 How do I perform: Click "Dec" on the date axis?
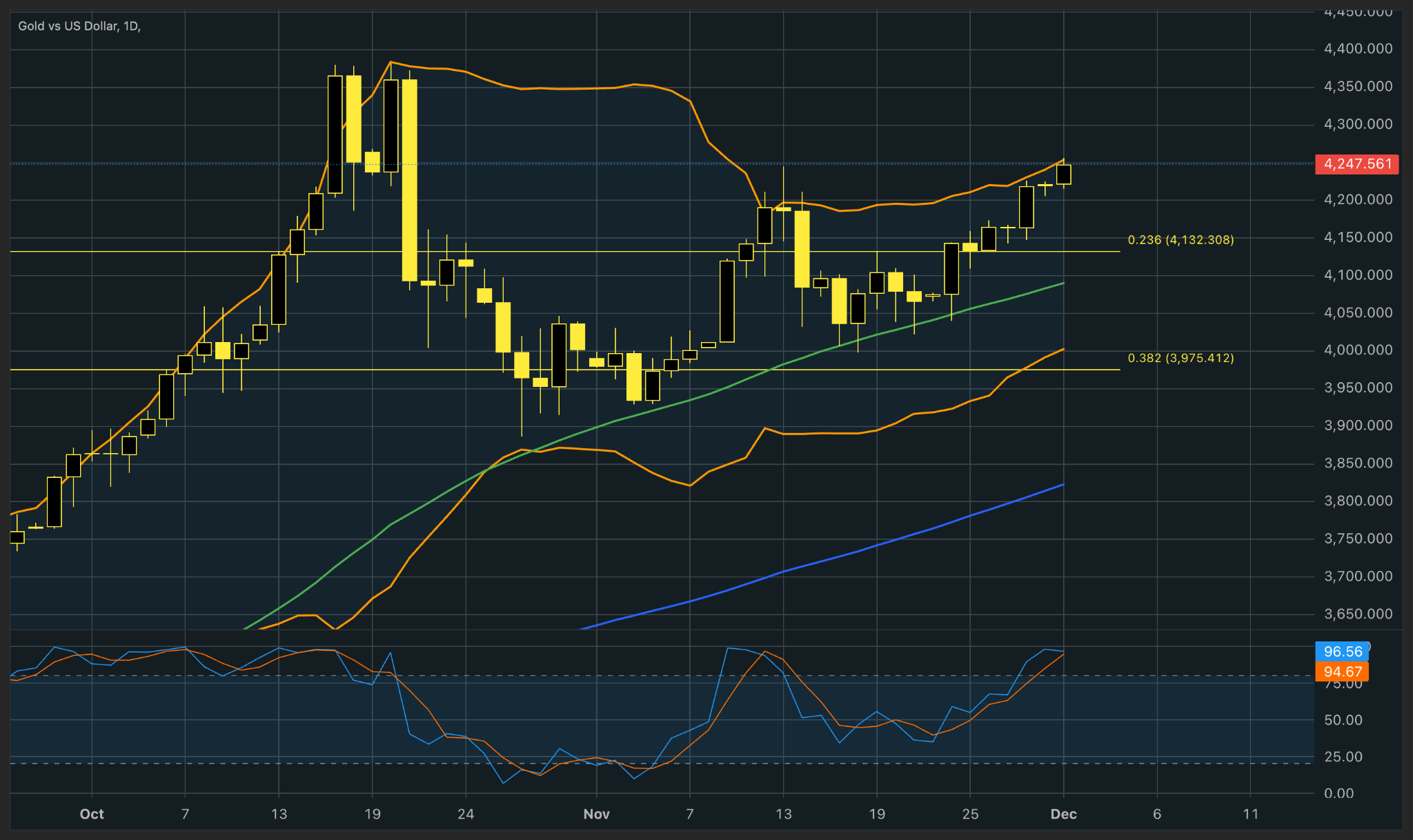(1065, 814)
